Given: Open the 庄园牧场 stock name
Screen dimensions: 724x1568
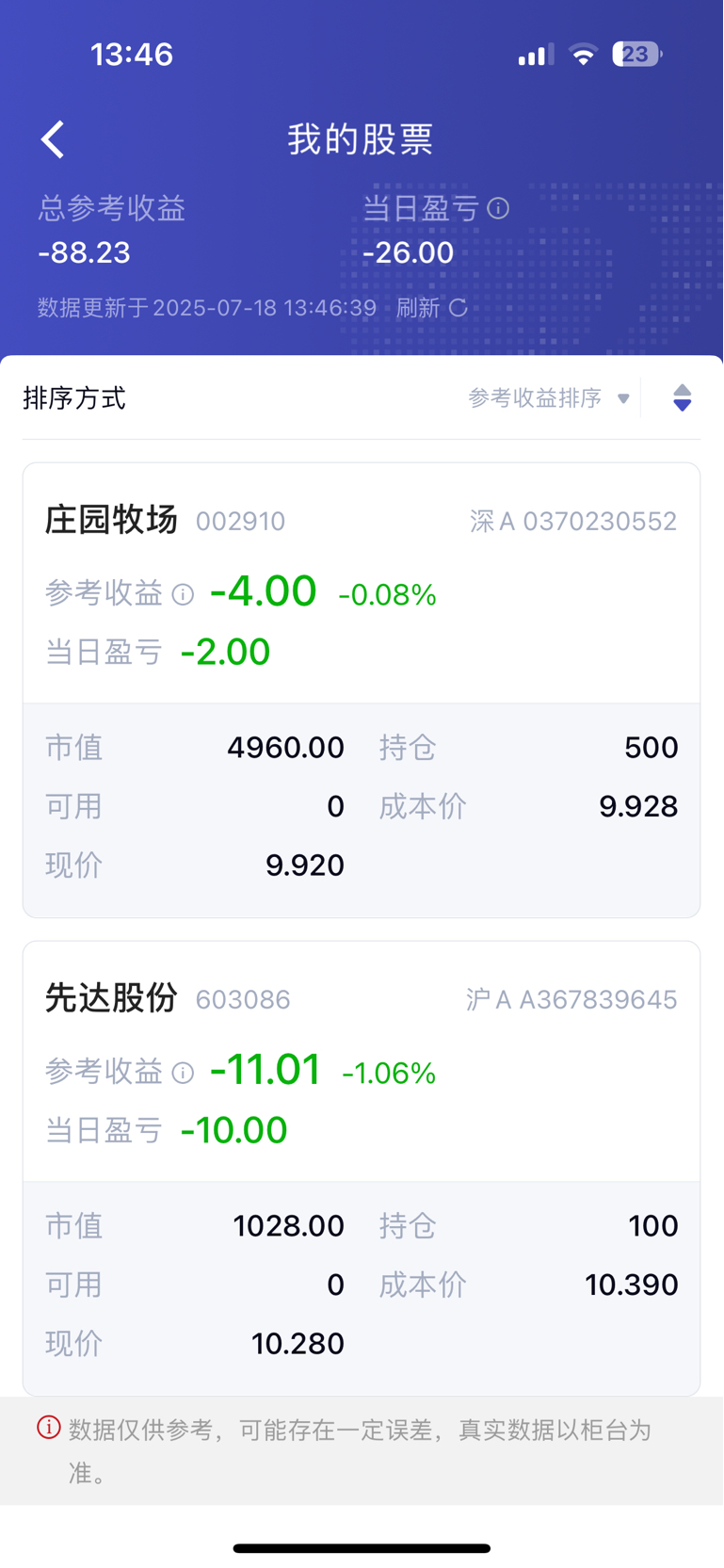Looking at the screenshot, I should pyautogui.click(x=111, y=520).
